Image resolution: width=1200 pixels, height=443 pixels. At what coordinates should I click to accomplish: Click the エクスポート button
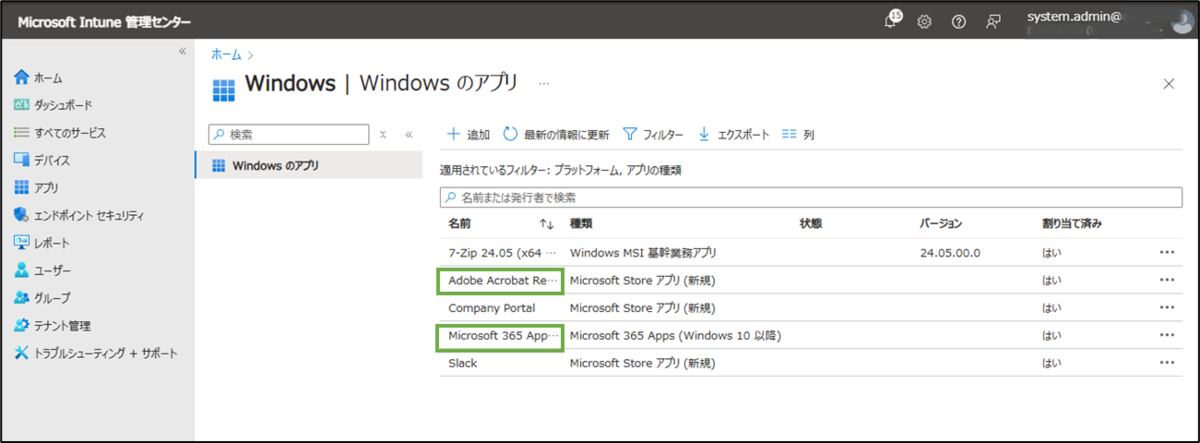point(734,134)
